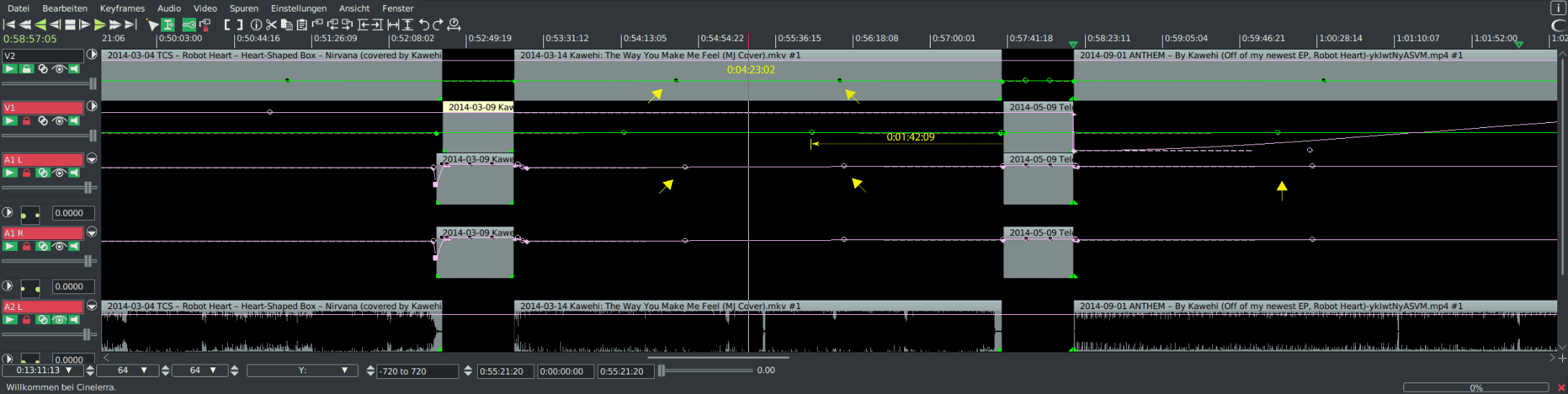Cut selection with the scissors icon
The width and height of the screenshot is (1568, 394).
[x=271, y=24]
